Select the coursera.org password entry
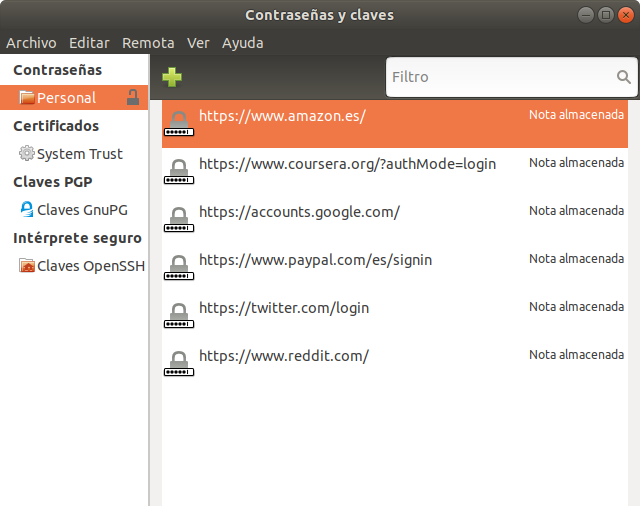The height and width of the screenshot is (506, 640). 347,164
